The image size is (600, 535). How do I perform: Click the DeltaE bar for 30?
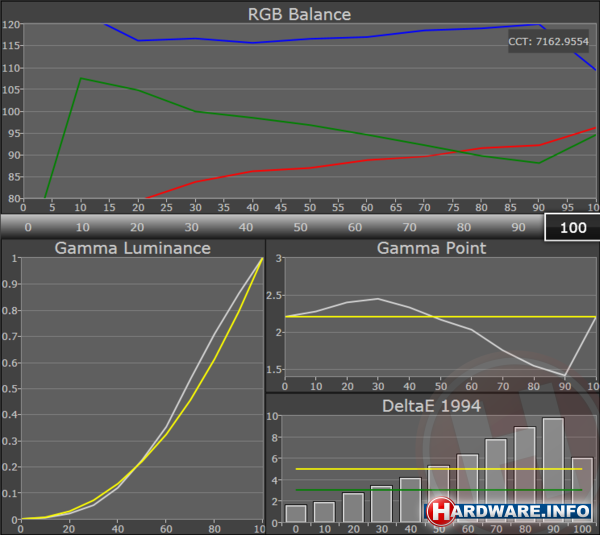click(x=382, y=504)
